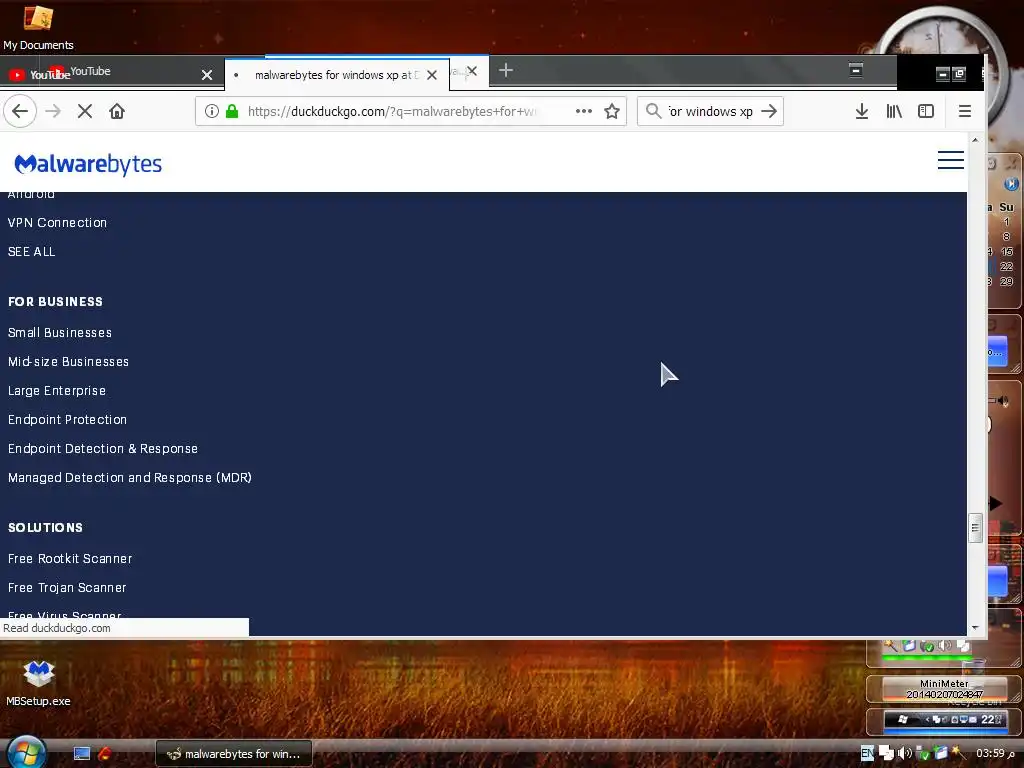Open the Free Trojan Scanner link

(67, 588)
